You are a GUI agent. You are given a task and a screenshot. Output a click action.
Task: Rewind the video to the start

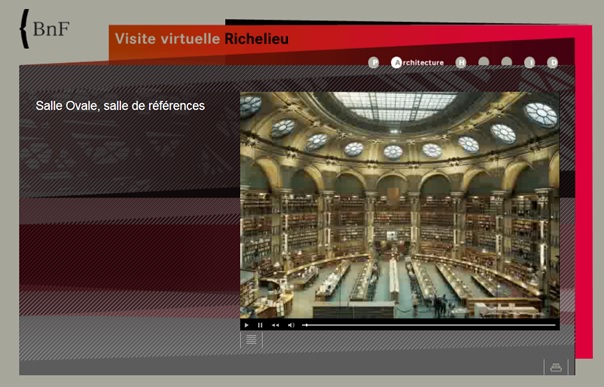coord(275,325)
